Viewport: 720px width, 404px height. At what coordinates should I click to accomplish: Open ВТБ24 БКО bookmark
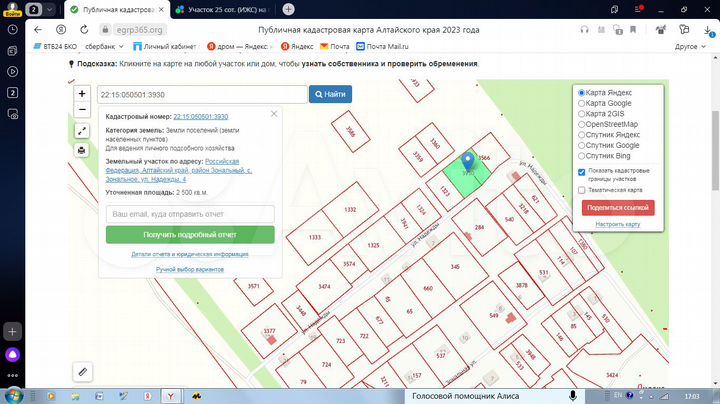tap(55, 46)
